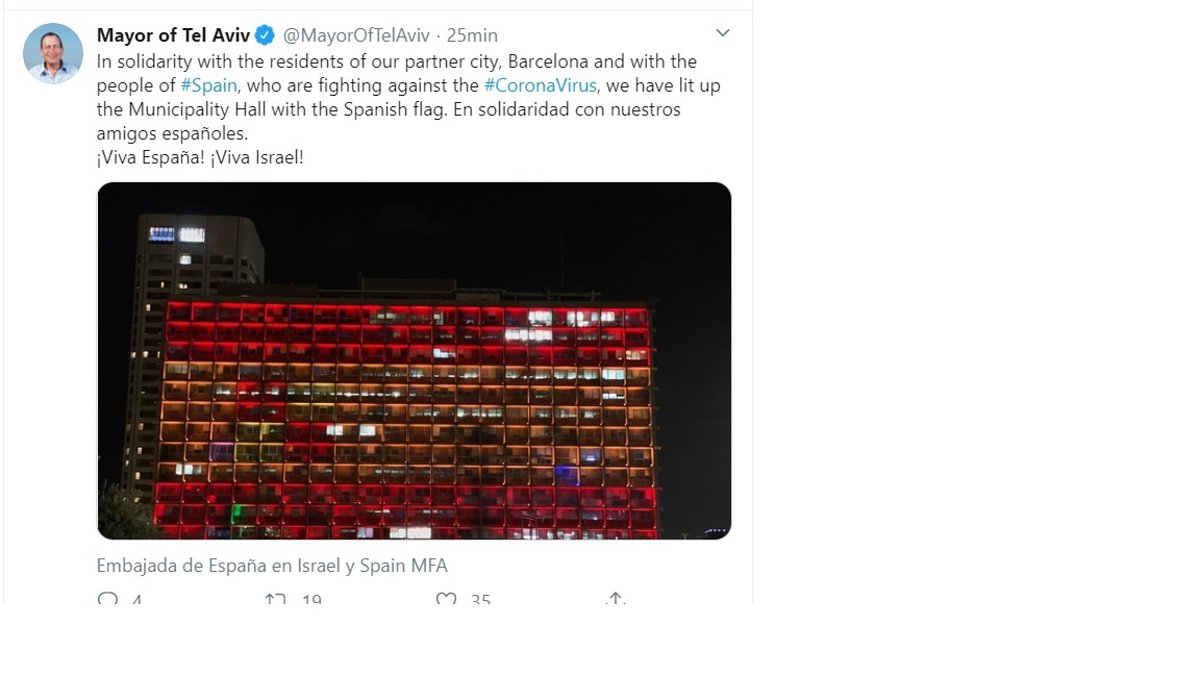Click the reply count of 4

click(x=137, y=600)
